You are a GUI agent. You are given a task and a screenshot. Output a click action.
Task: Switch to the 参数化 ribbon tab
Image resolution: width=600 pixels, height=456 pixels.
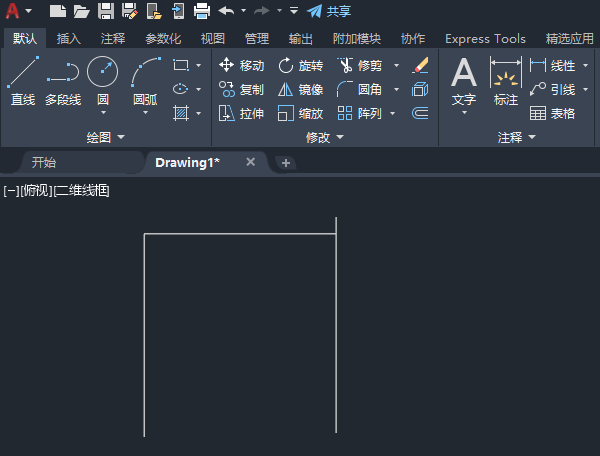coord(163,39)
